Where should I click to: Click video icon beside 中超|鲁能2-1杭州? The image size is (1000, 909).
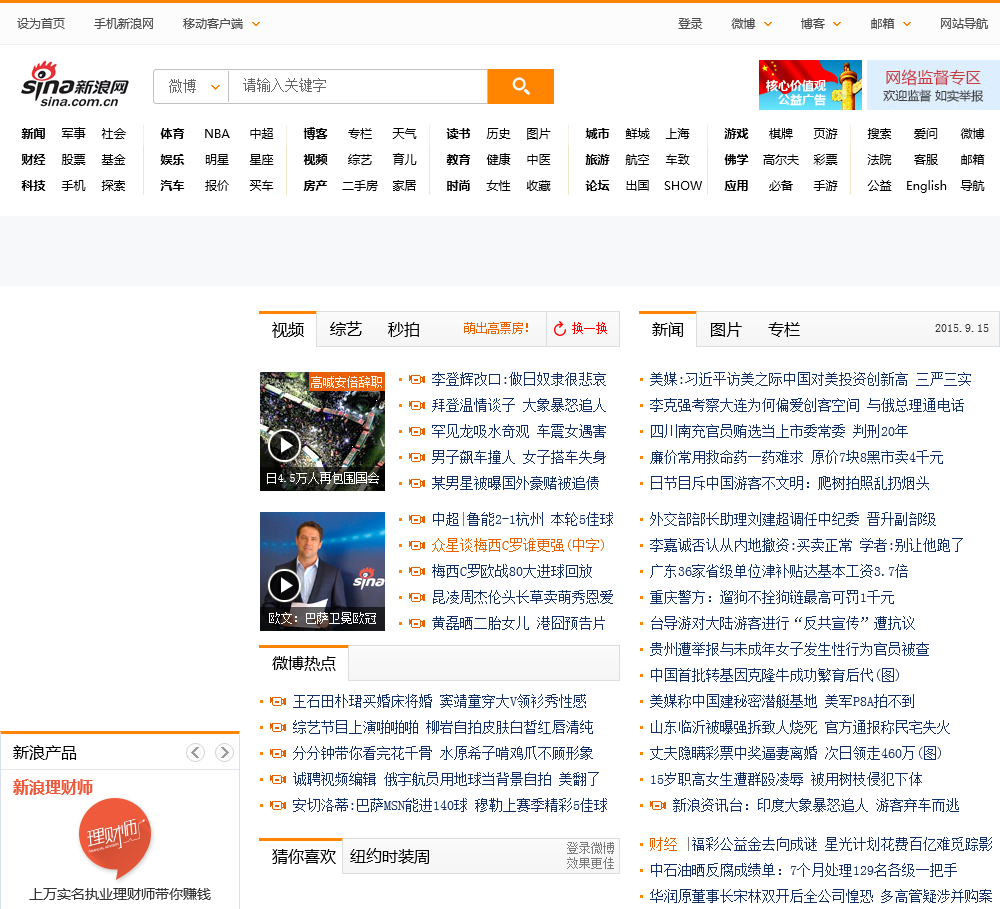(416, 520)
